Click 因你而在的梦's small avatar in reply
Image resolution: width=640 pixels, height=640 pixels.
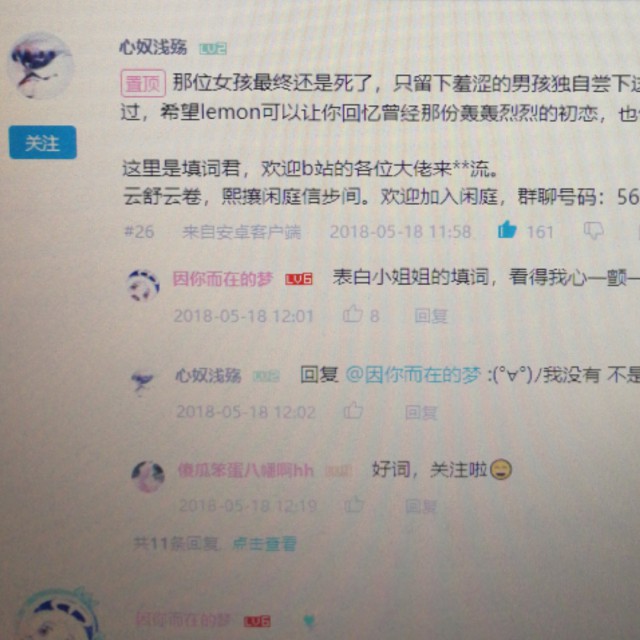point(143,285)
